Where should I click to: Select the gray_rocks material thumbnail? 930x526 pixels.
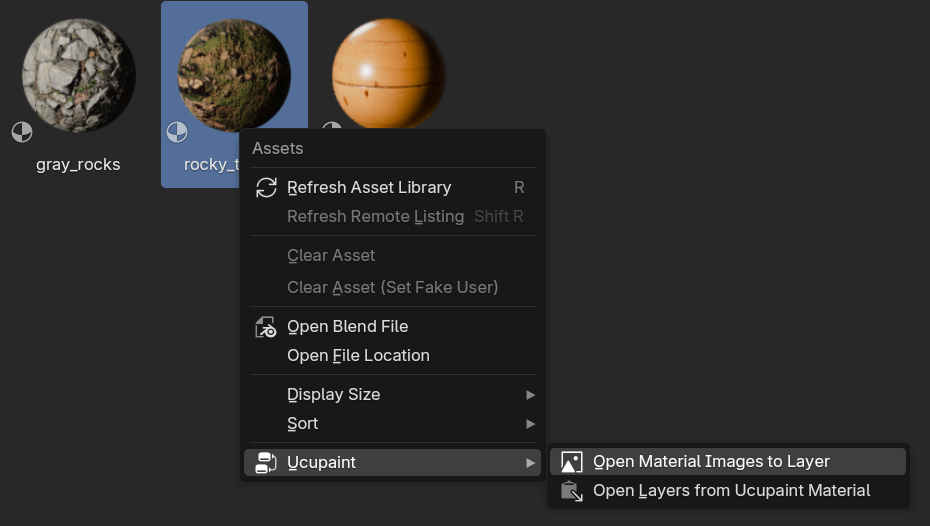pyautogui.click(x=78, y=75)
